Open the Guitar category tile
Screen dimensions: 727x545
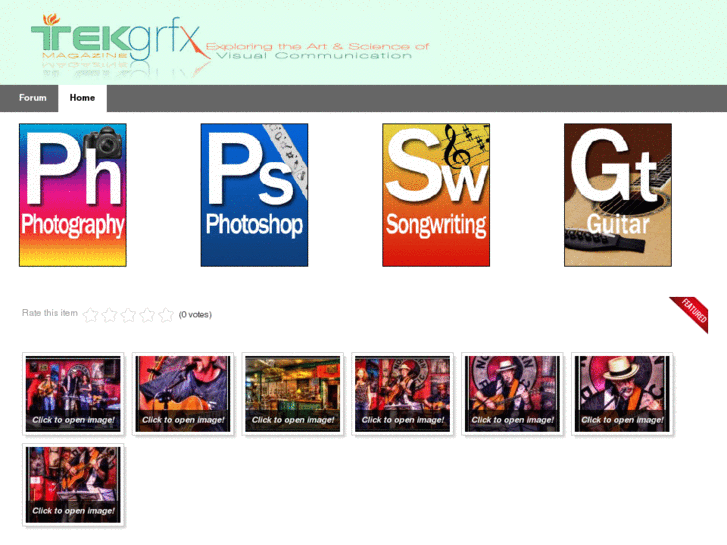click(618, 195)
